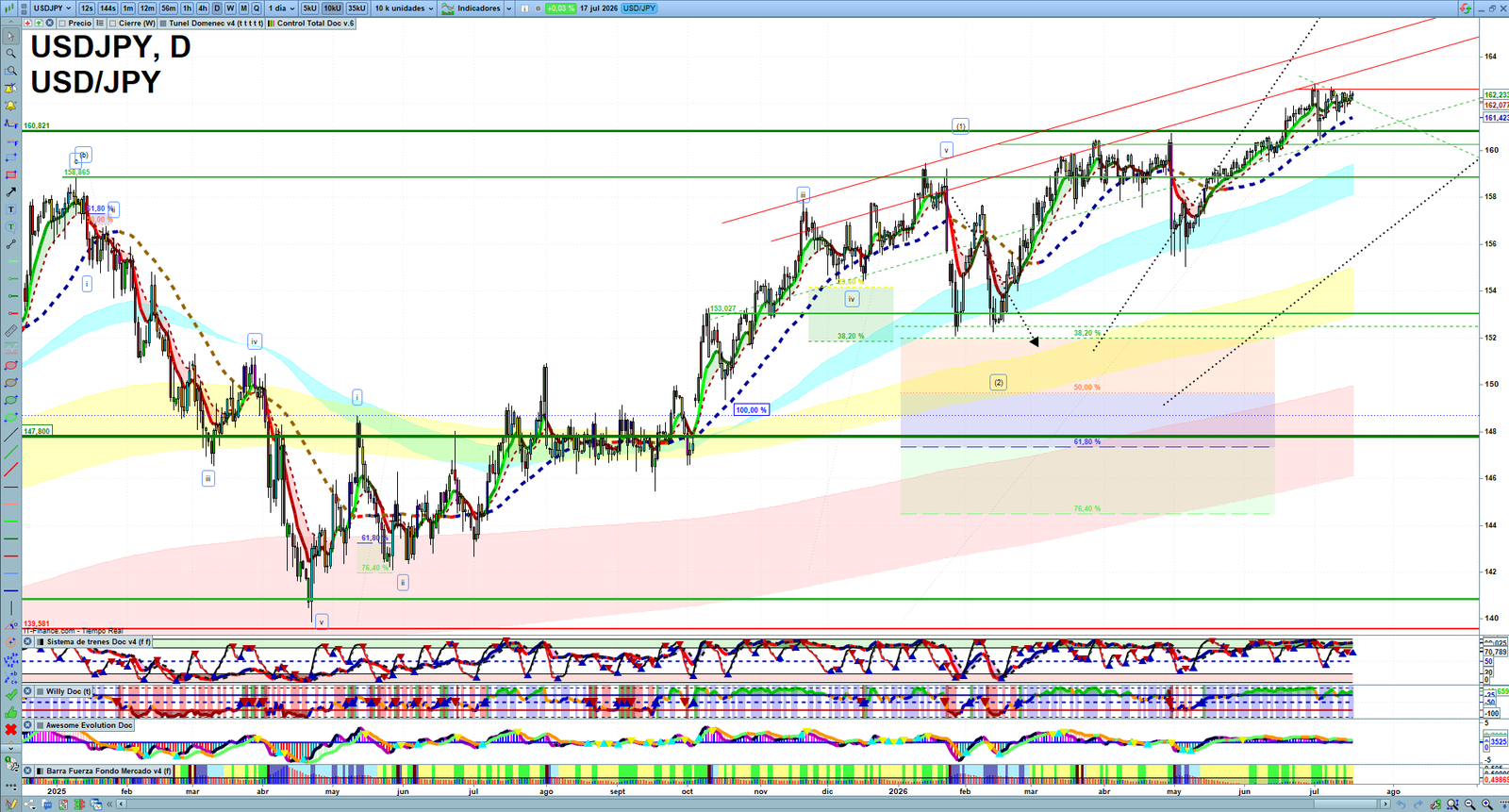The image size is (1509, 812).
Task: Select the square text box tool
Action: [x=11, y=208]
